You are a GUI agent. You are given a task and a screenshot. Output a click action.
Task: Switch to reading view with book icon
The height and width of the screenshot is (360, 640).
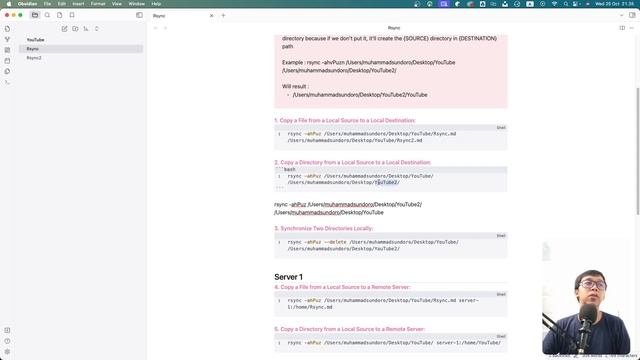[622, 28]
